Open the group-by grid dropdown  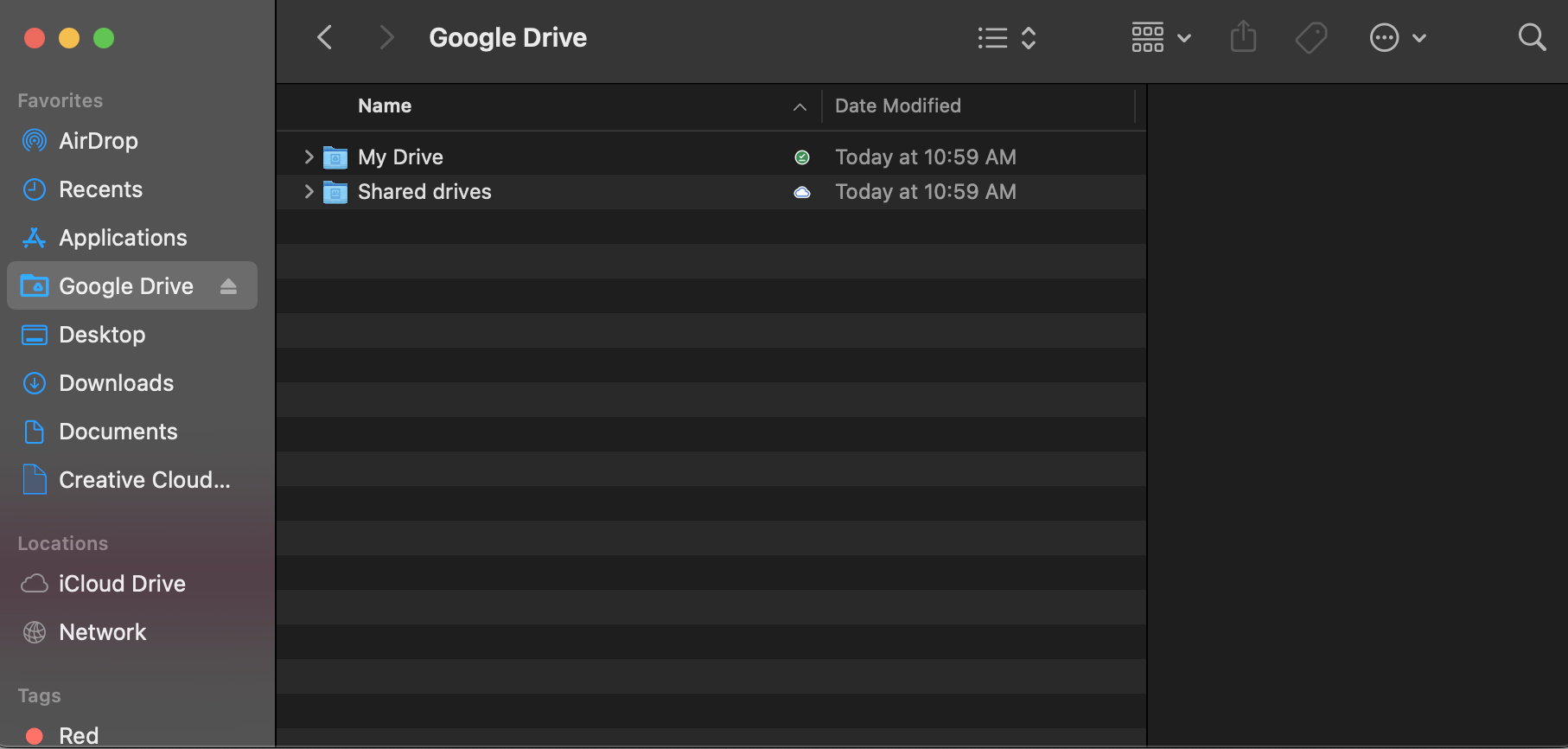pos(1162,37)
